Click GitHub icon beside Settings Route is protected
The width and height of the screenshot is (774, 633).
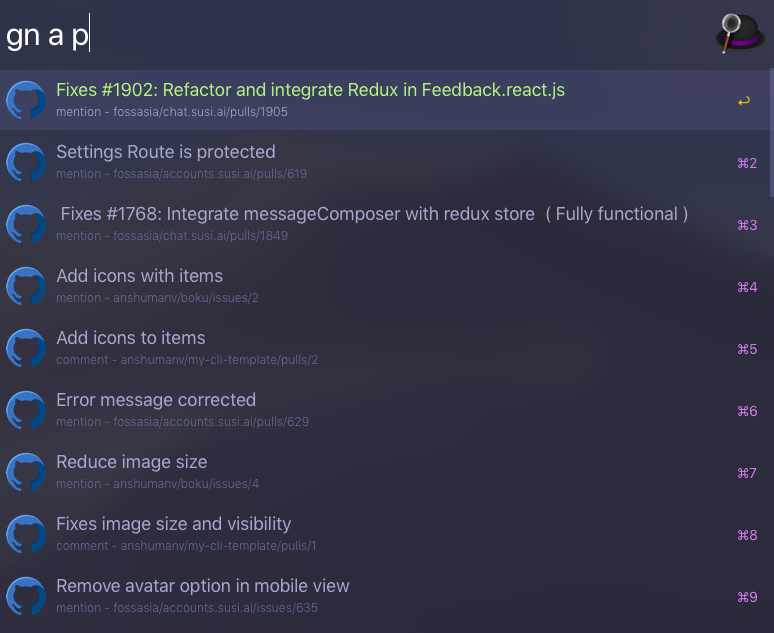pos(26,162)
